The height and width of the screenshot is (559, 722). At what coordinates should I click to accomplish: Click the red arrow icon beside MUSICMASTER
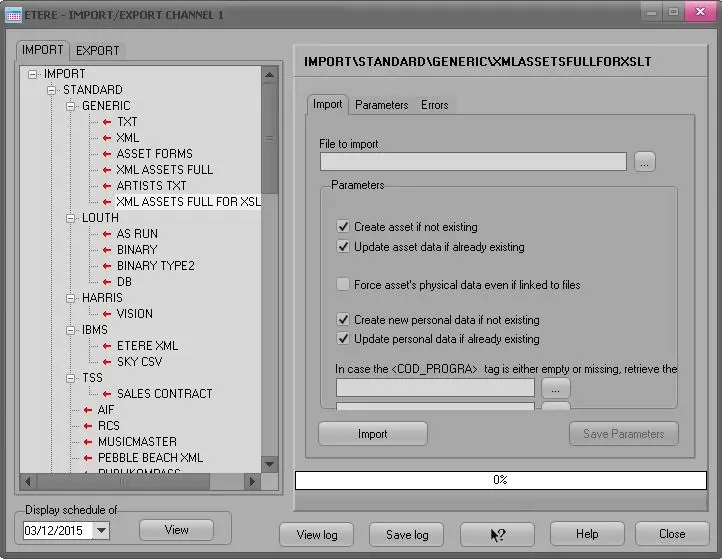tap(88, 442)
